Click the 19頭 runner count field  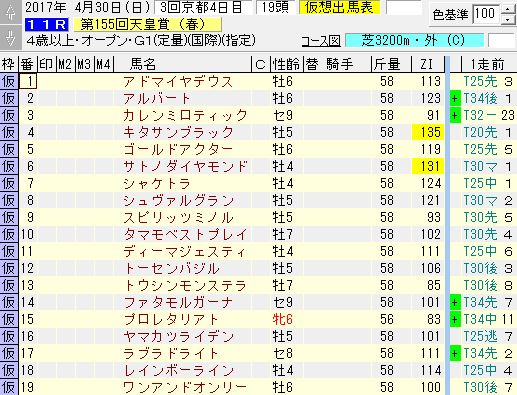click(x=275, y=7)
